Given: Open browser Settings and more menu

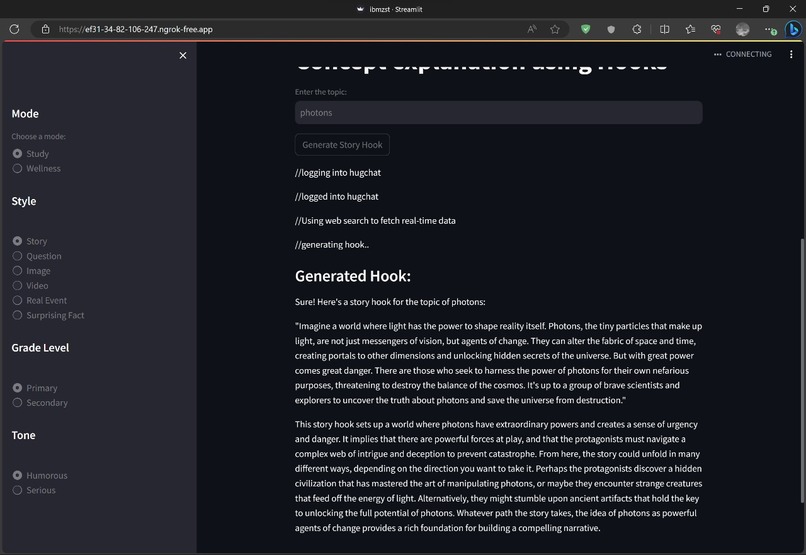Looking at the screenshot, I should click(770, 29).
